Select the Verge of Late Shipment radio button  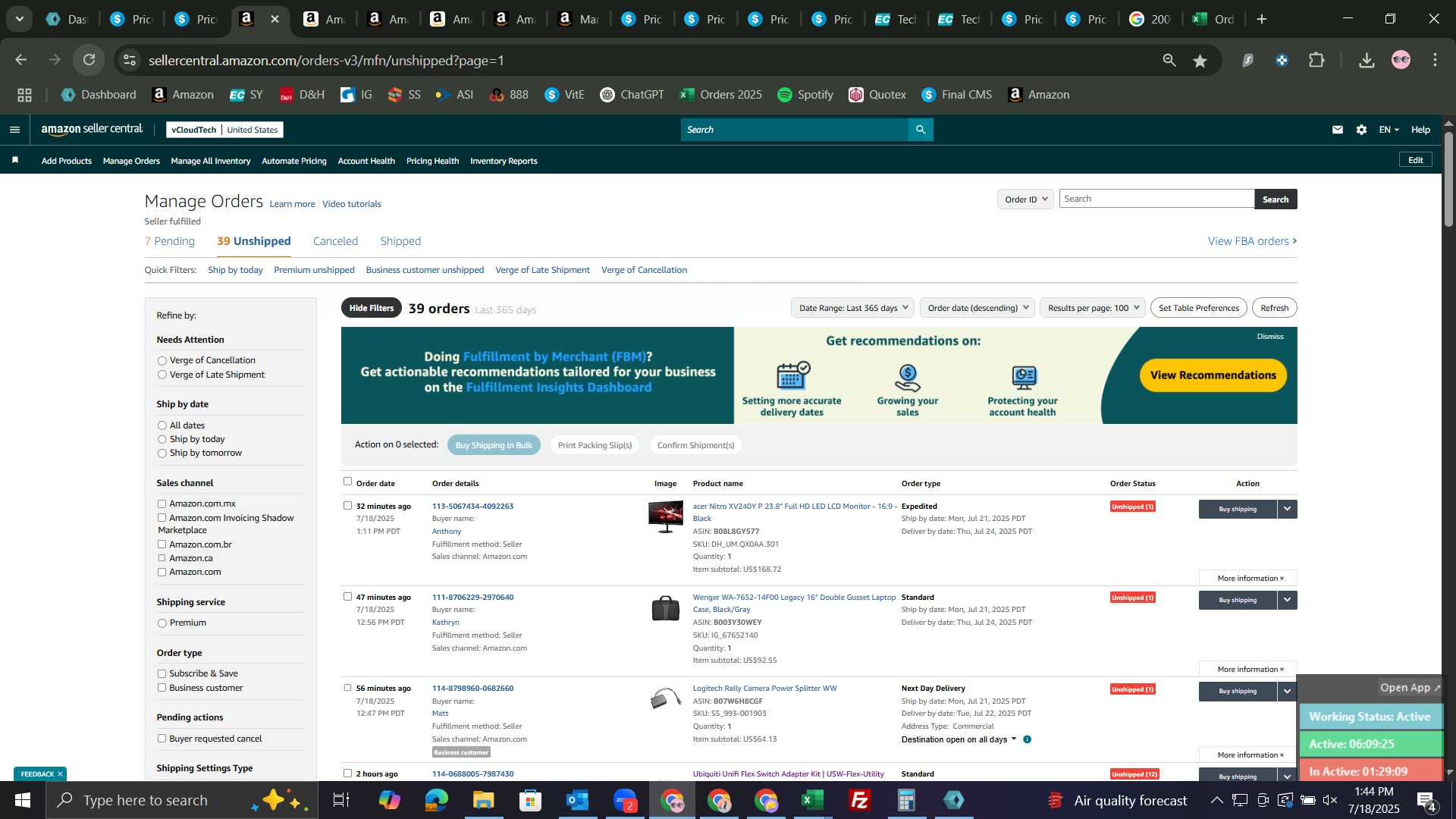(162, 375)
